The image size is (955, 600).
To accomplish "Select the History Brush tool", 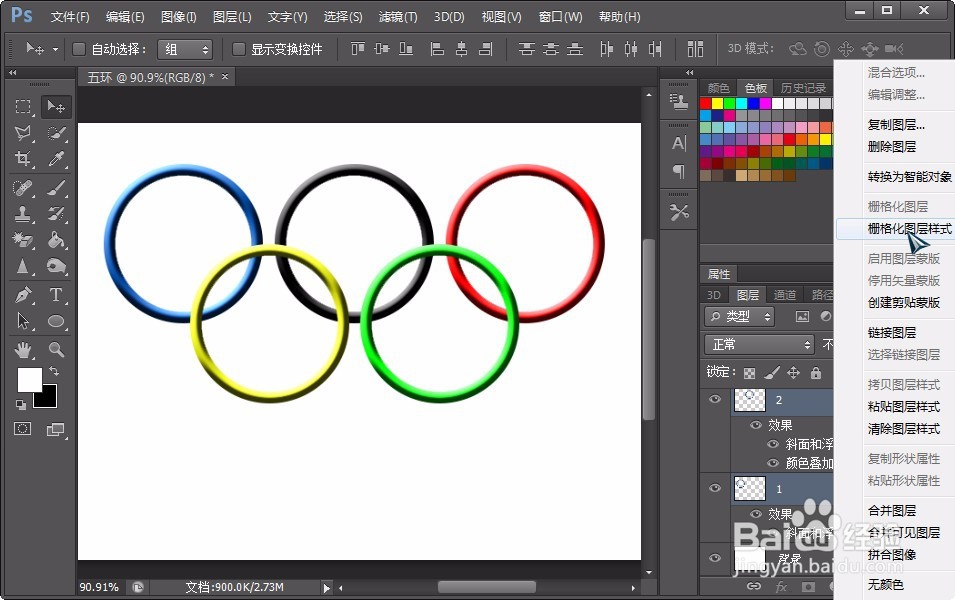I will [56, 214].
